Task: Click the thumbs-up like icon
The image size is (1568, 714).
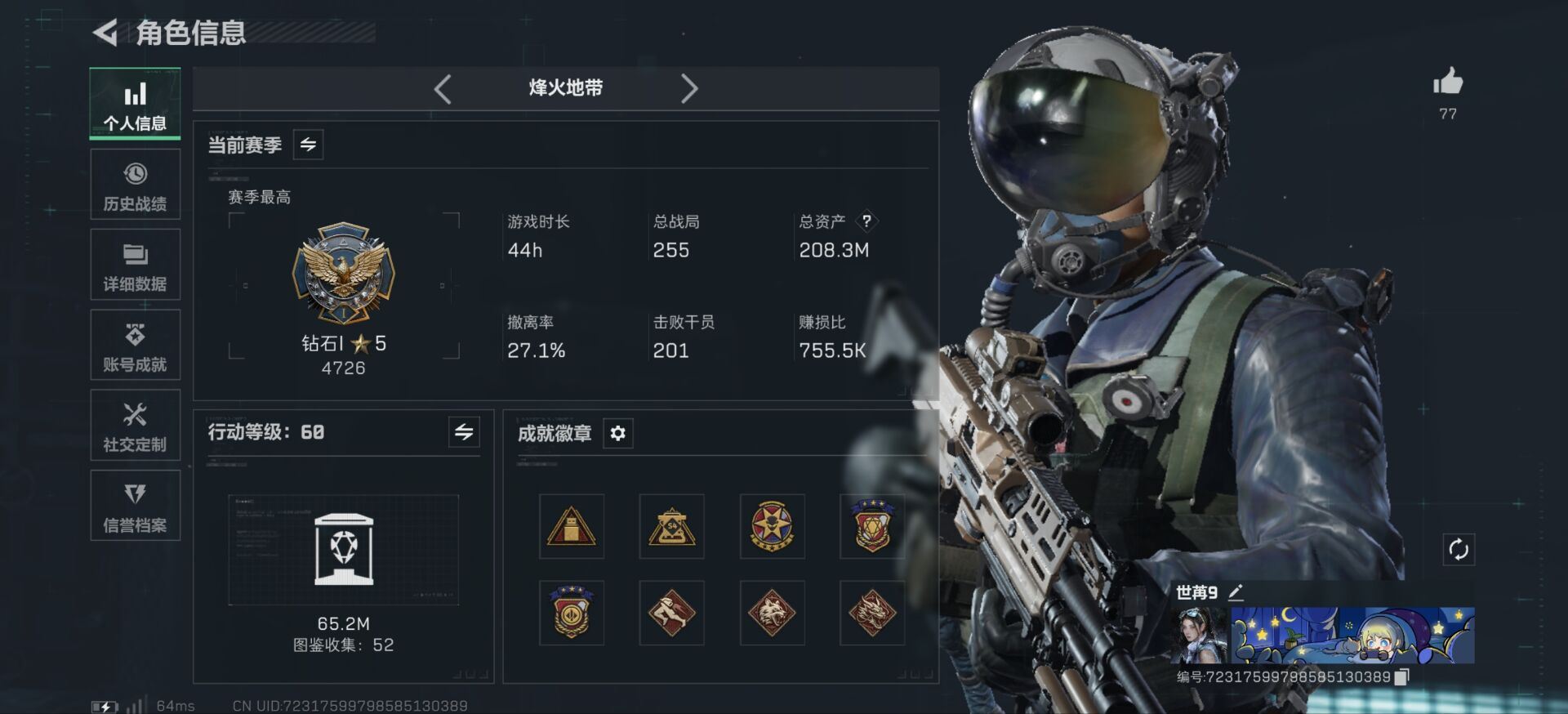Action: (x=1448, y=82)
